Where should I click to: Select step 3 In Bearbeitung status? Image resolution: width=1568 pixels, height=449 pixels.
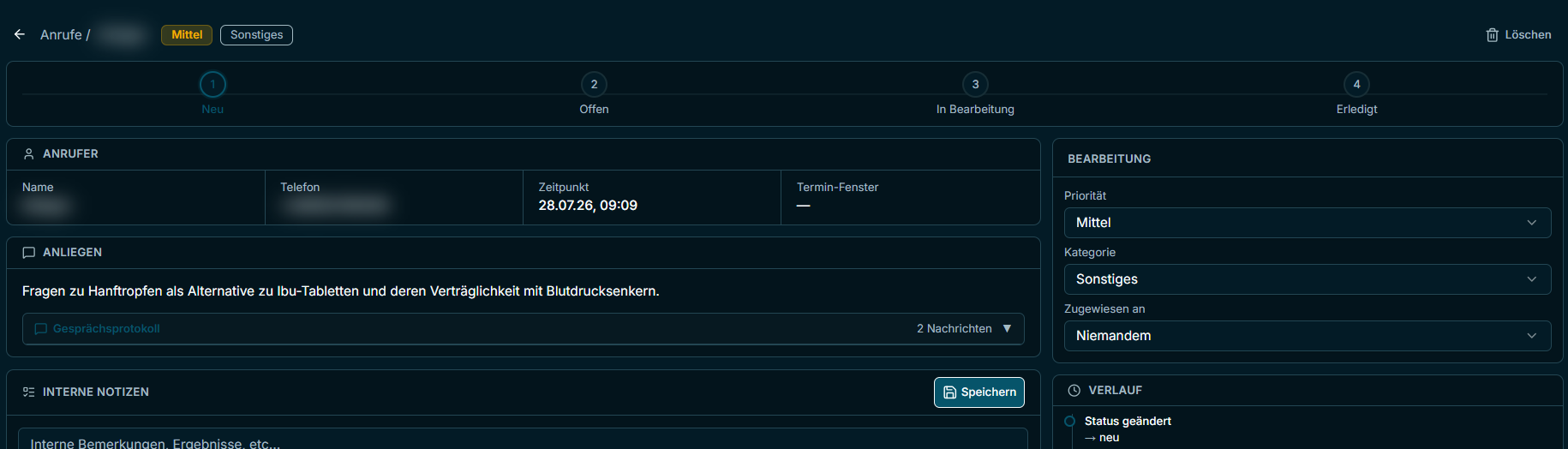point(975,85)
